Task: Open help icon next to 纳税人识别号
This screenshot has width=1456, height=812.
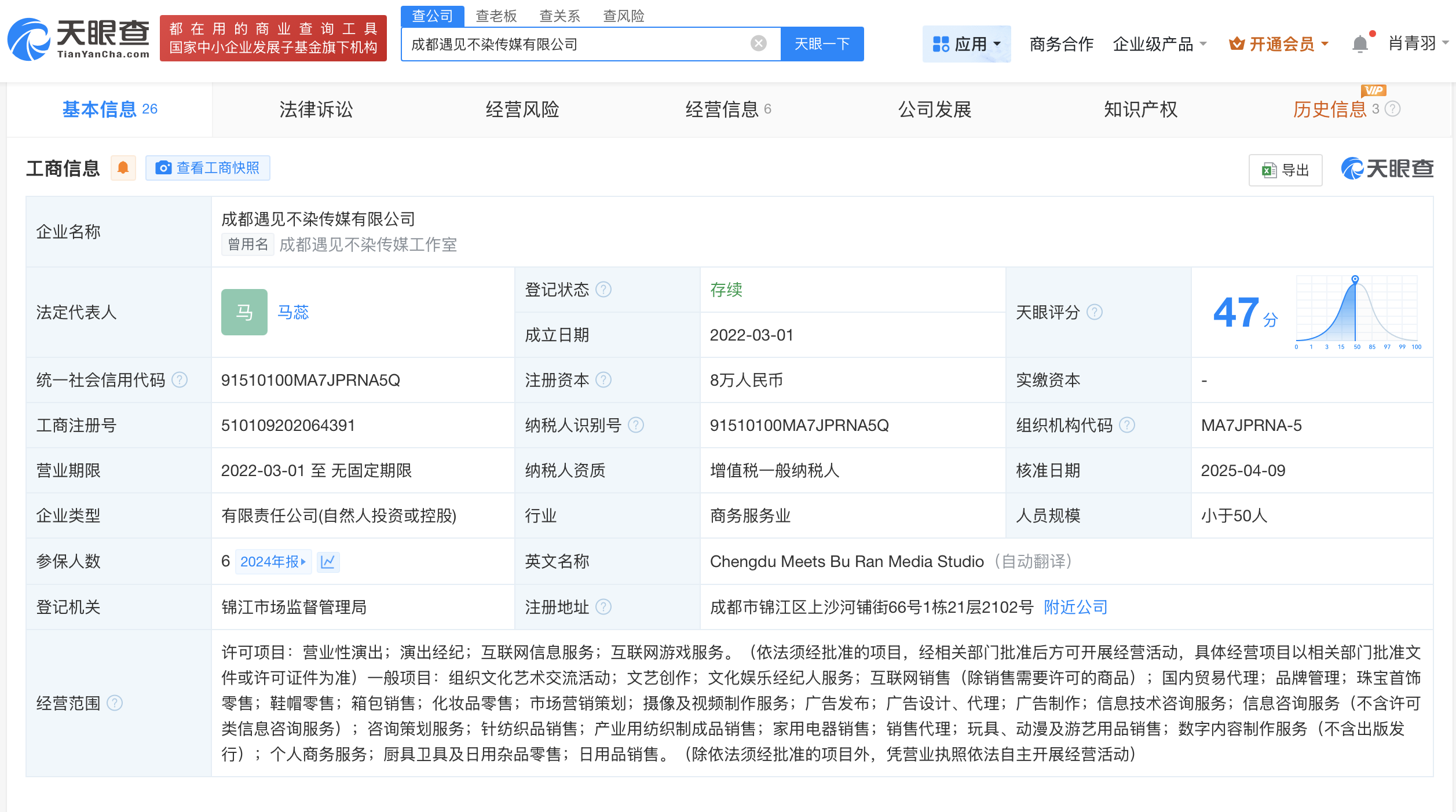Action: pyautogui.click(x=636, y=425)
